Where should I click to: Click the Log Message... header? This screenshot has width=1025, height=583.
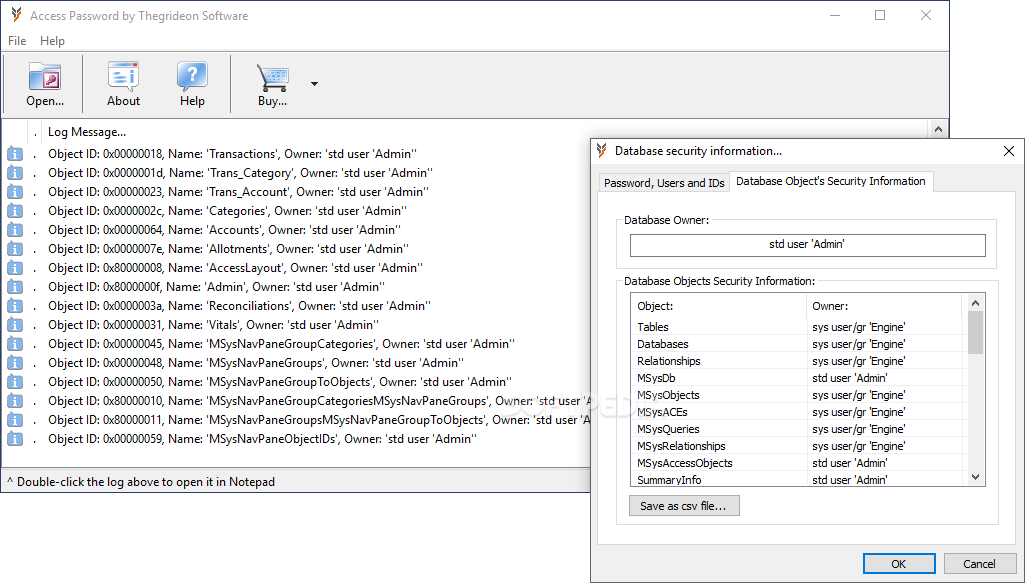pyautogui.click(x=87, y=132)
